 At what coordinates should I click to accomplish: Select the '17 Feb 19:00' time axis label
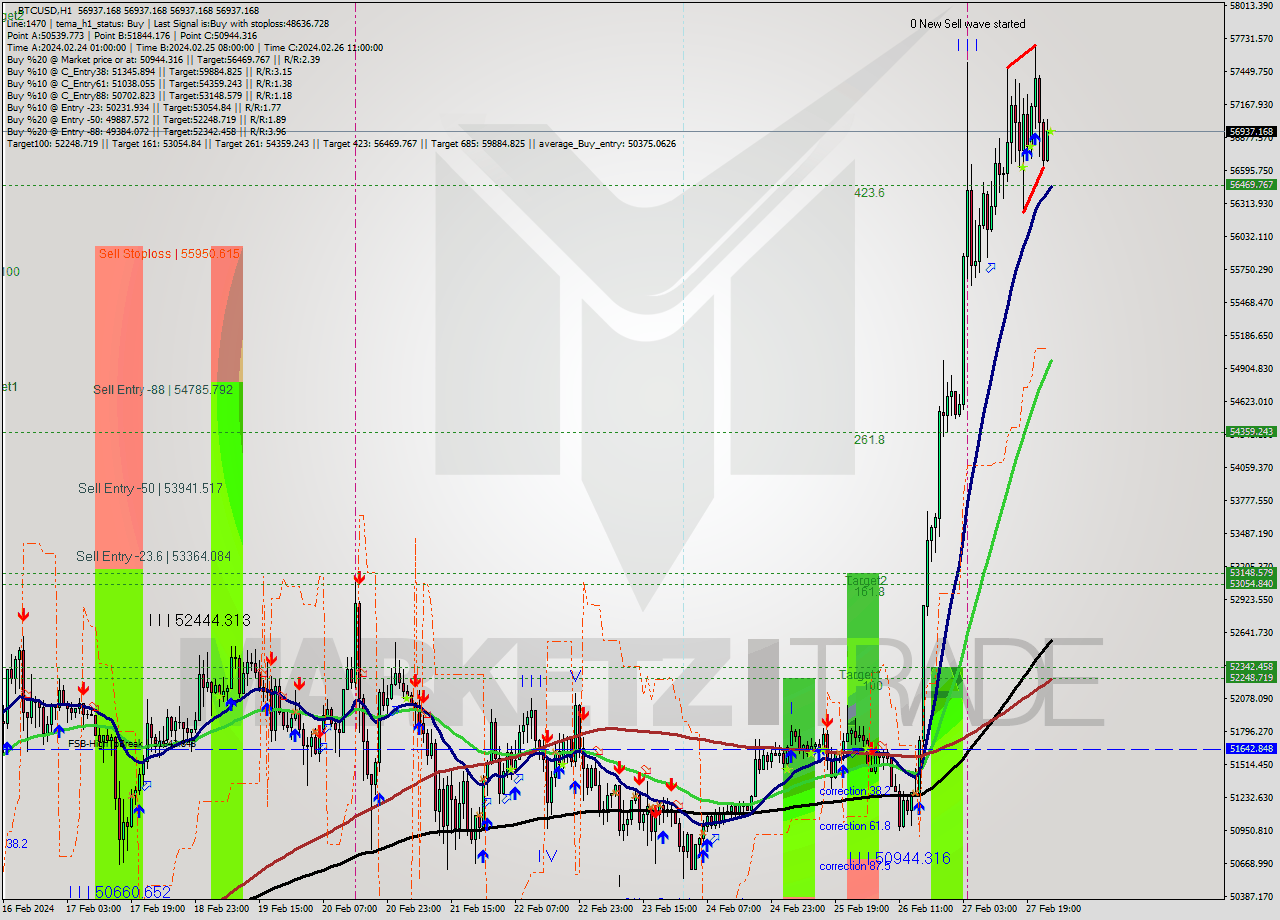(x=157, y=909)
